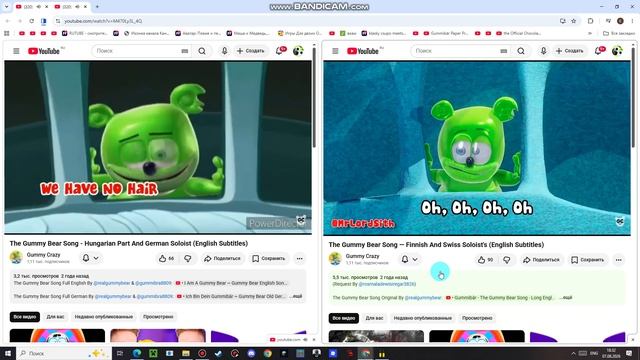640x360 pixels.
Task: Show hidden system tray icons
Action: [x=573, y=353]
